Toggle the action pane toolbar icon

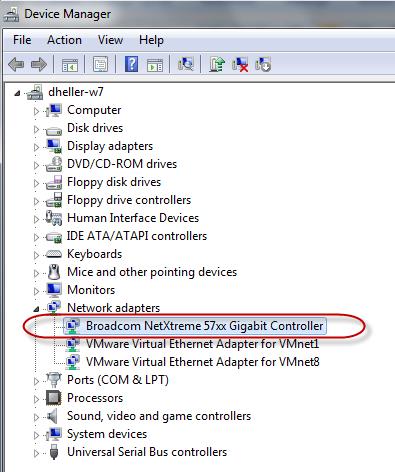point(155,64)
